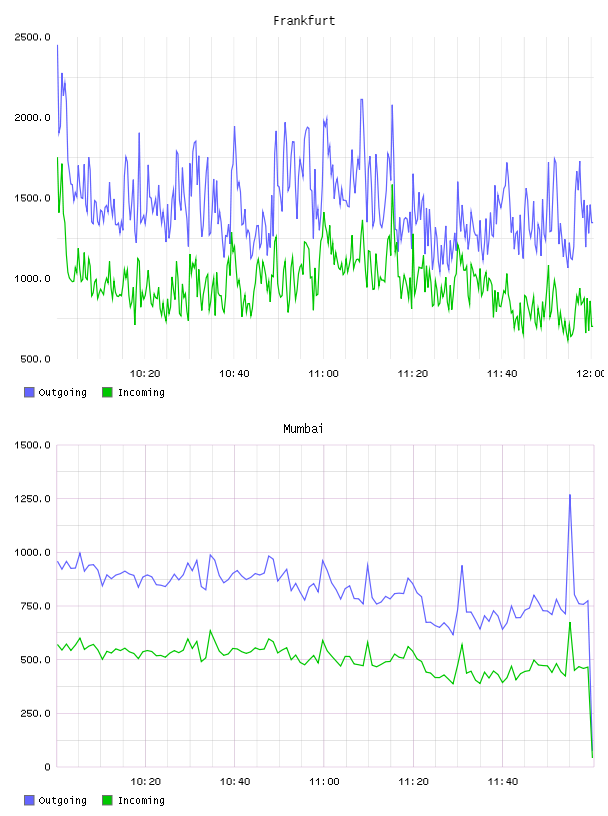
Task: Click the 1500.0 y-axis label on Frankfurt chart
Action: [33, 198]
